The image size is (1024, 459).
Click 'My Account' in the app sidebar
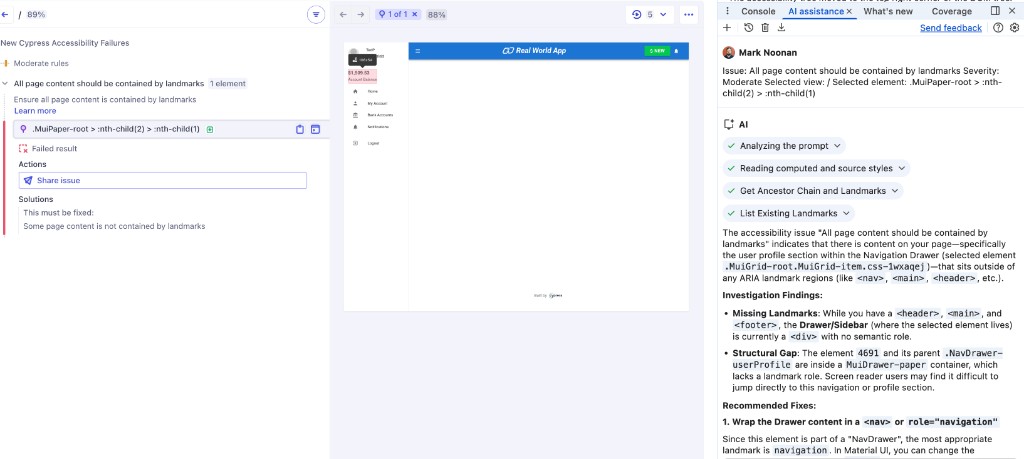pos(376,103)
